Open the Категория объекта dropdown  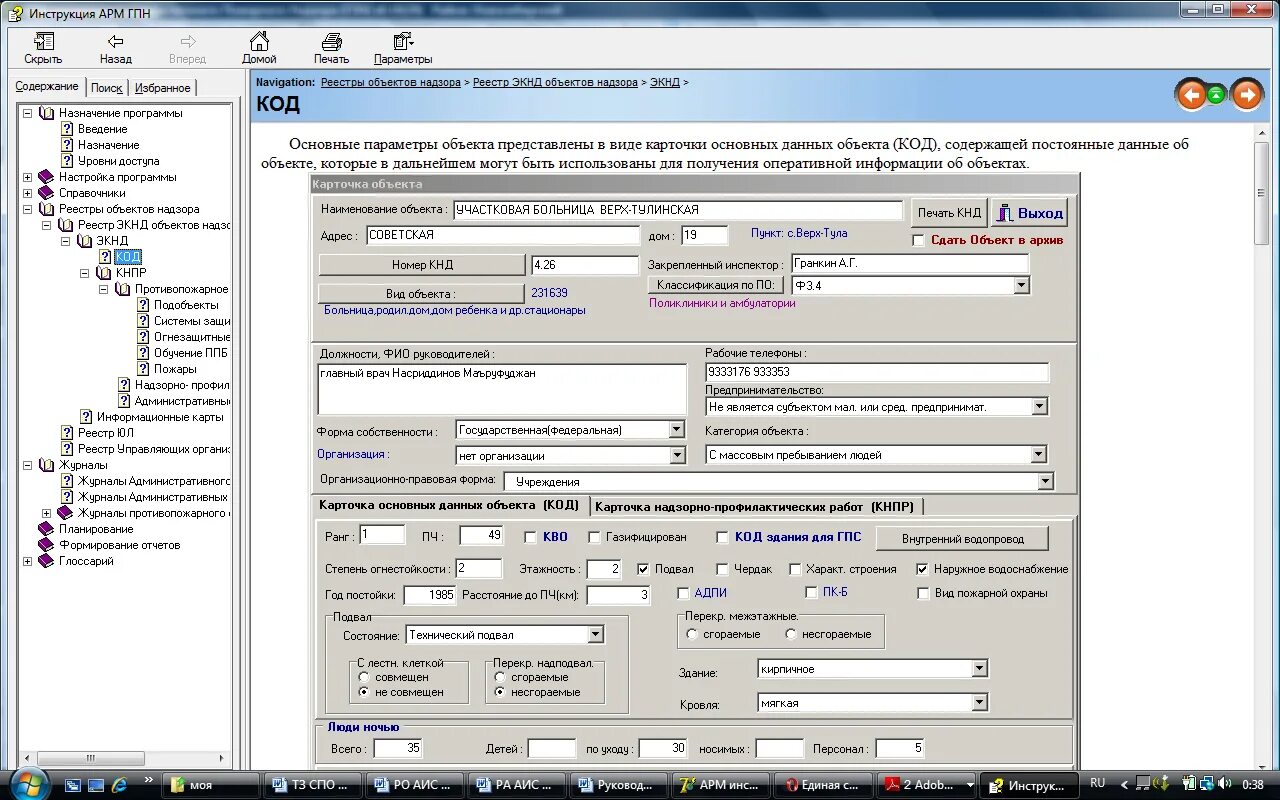click(1038, 455)
